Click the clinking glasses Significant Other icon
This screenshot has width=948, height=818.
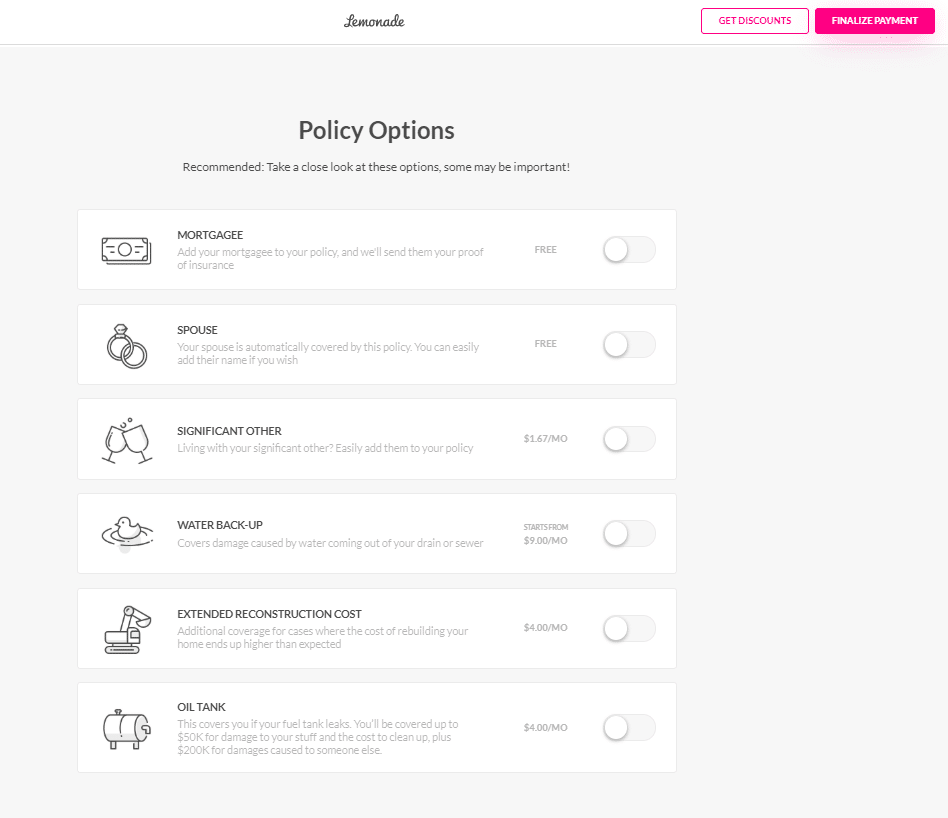127,441
